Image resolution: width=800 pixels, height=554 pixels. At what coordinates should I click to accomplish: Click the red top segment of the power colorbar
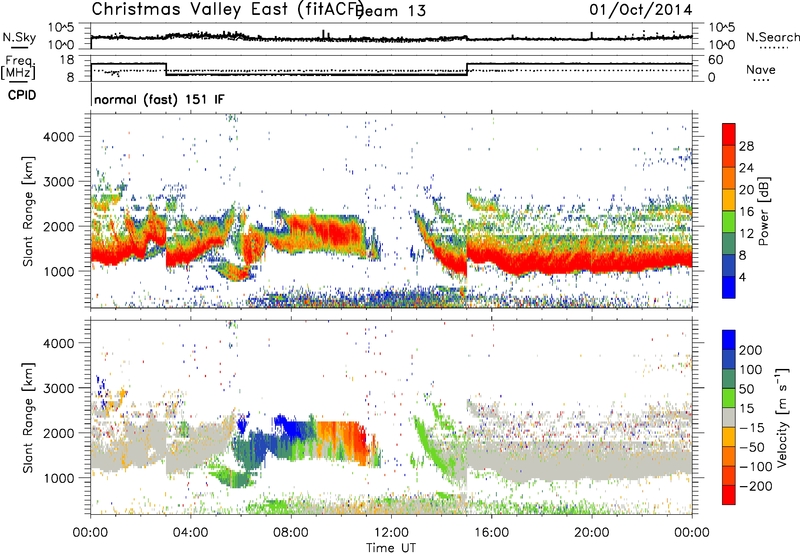pyautogui.click(x=729, y=134)
